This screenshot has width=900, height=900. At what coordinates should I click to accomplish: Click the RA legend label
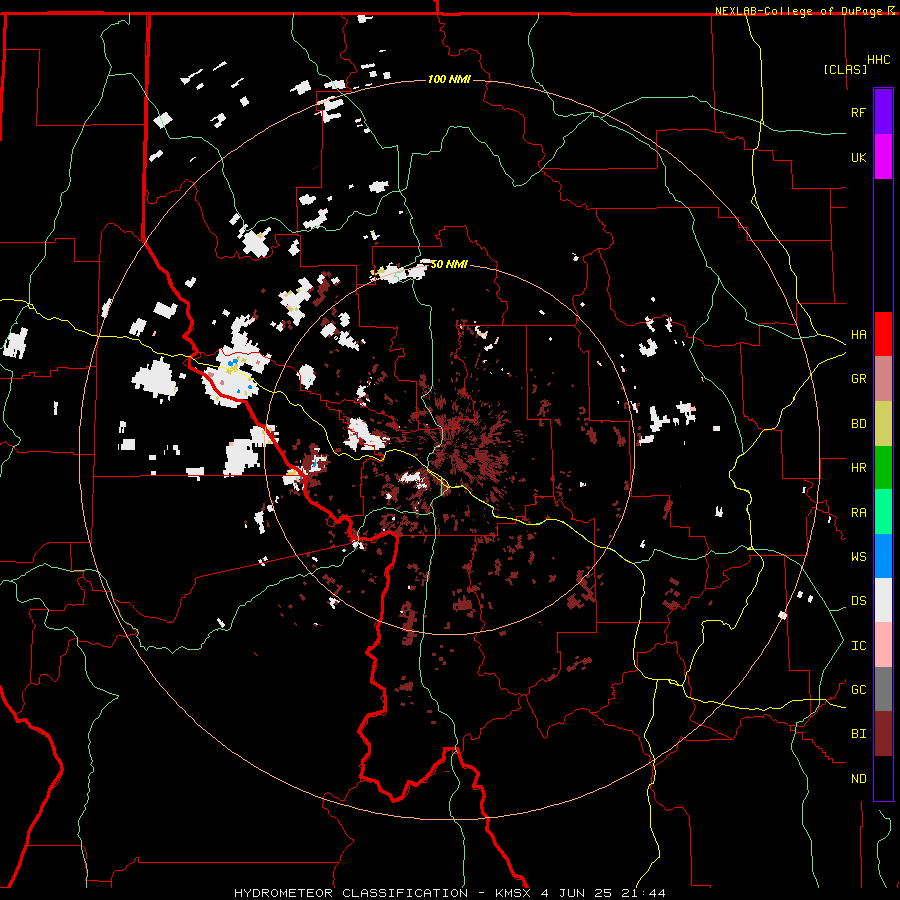tap(859, 513)
